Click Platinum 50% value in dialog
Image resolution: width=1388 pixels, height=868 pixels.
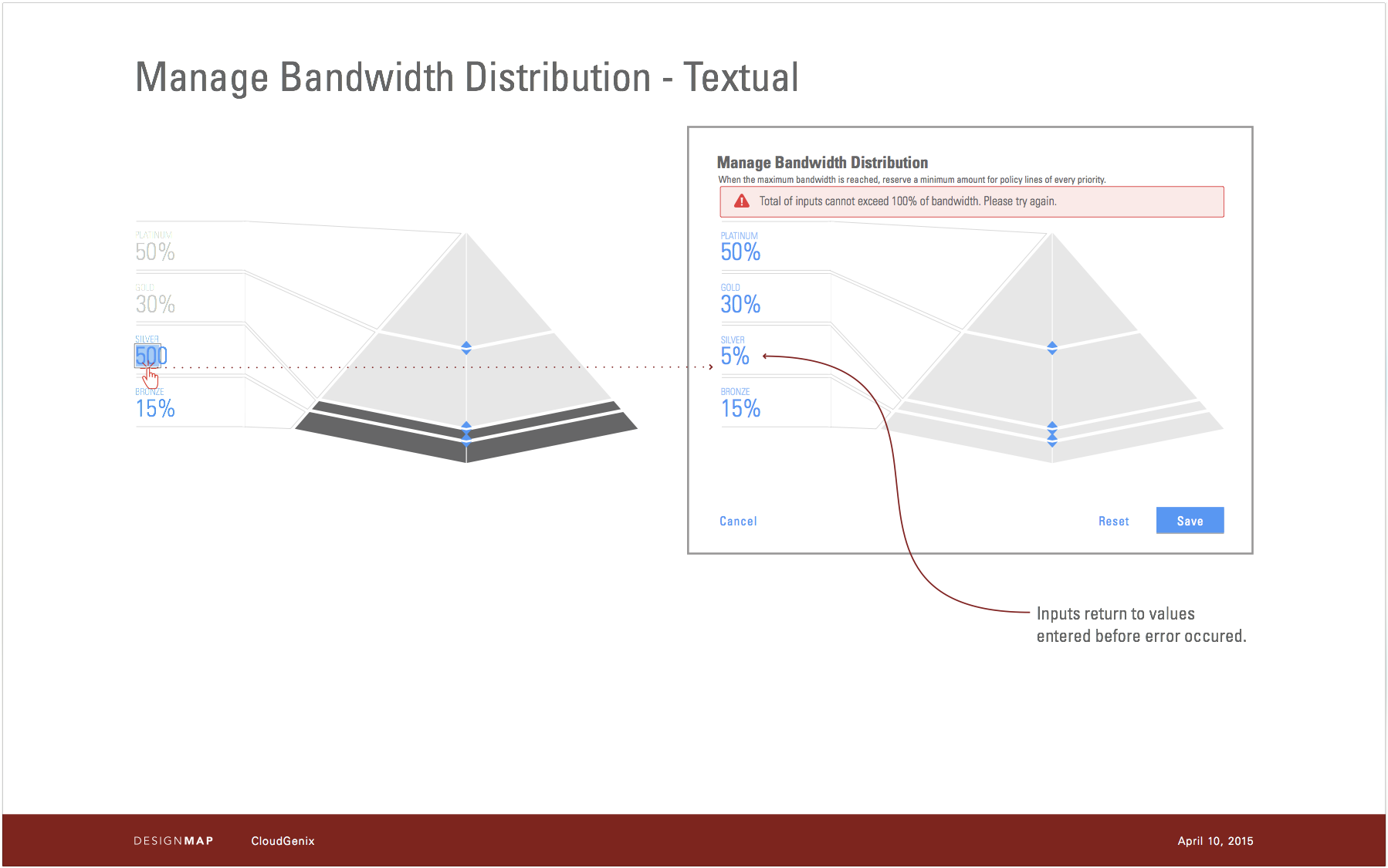tap(740, 252)
